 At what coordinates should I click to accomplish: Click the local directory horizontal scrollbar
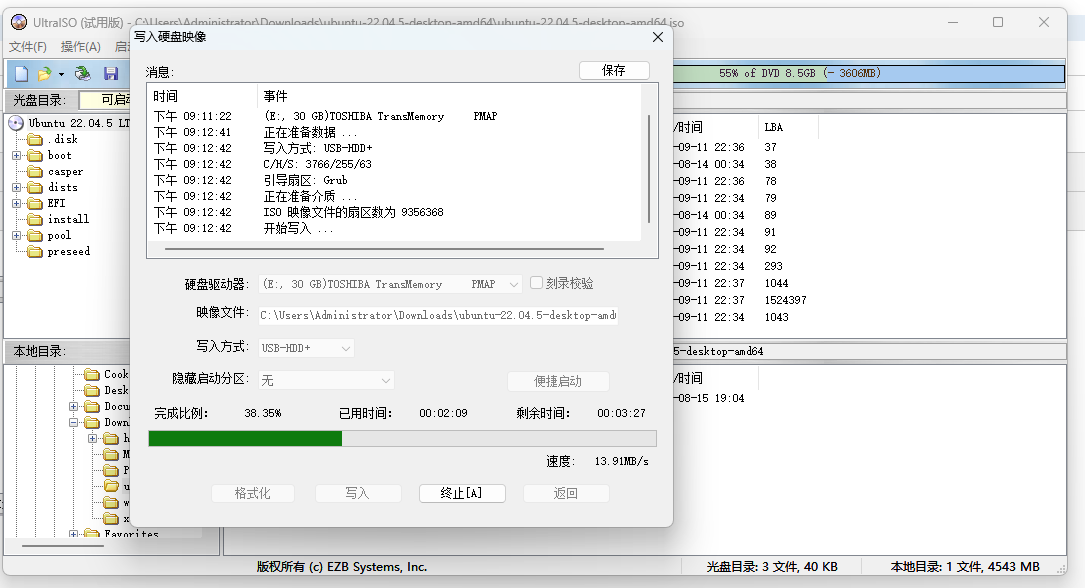(62, 546)
